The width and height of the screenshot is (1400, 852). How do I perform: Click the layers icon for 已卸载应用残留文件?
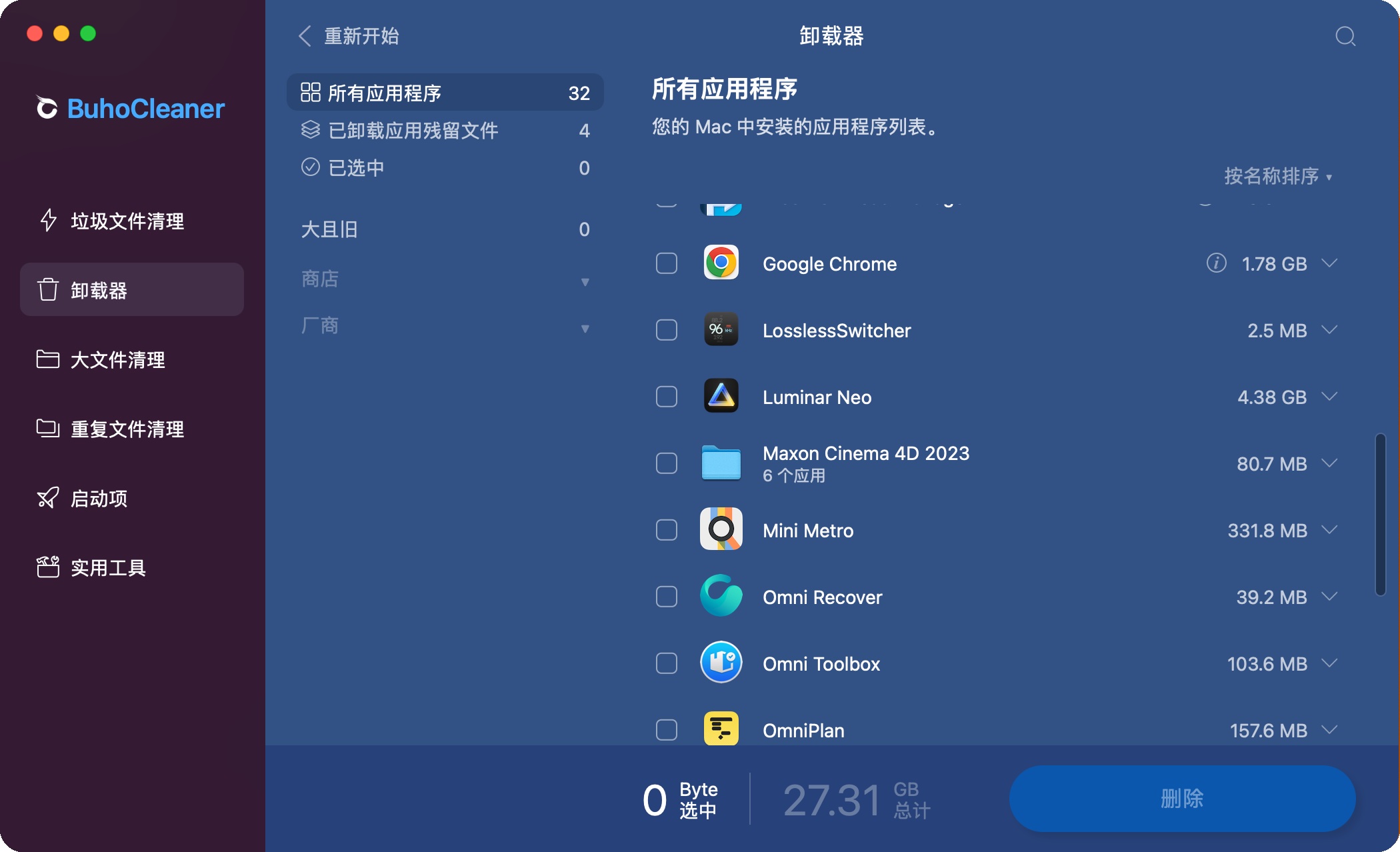(310, 130)
